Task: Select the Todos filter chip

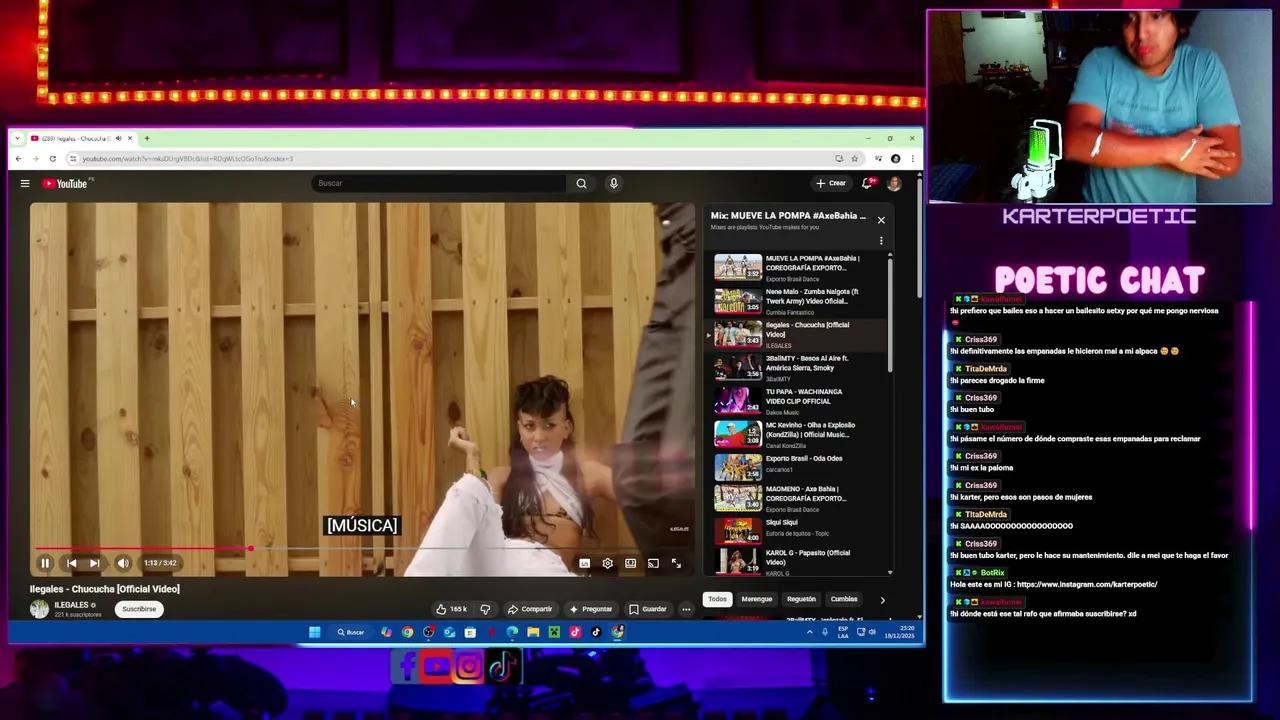Action: point(717,599)
